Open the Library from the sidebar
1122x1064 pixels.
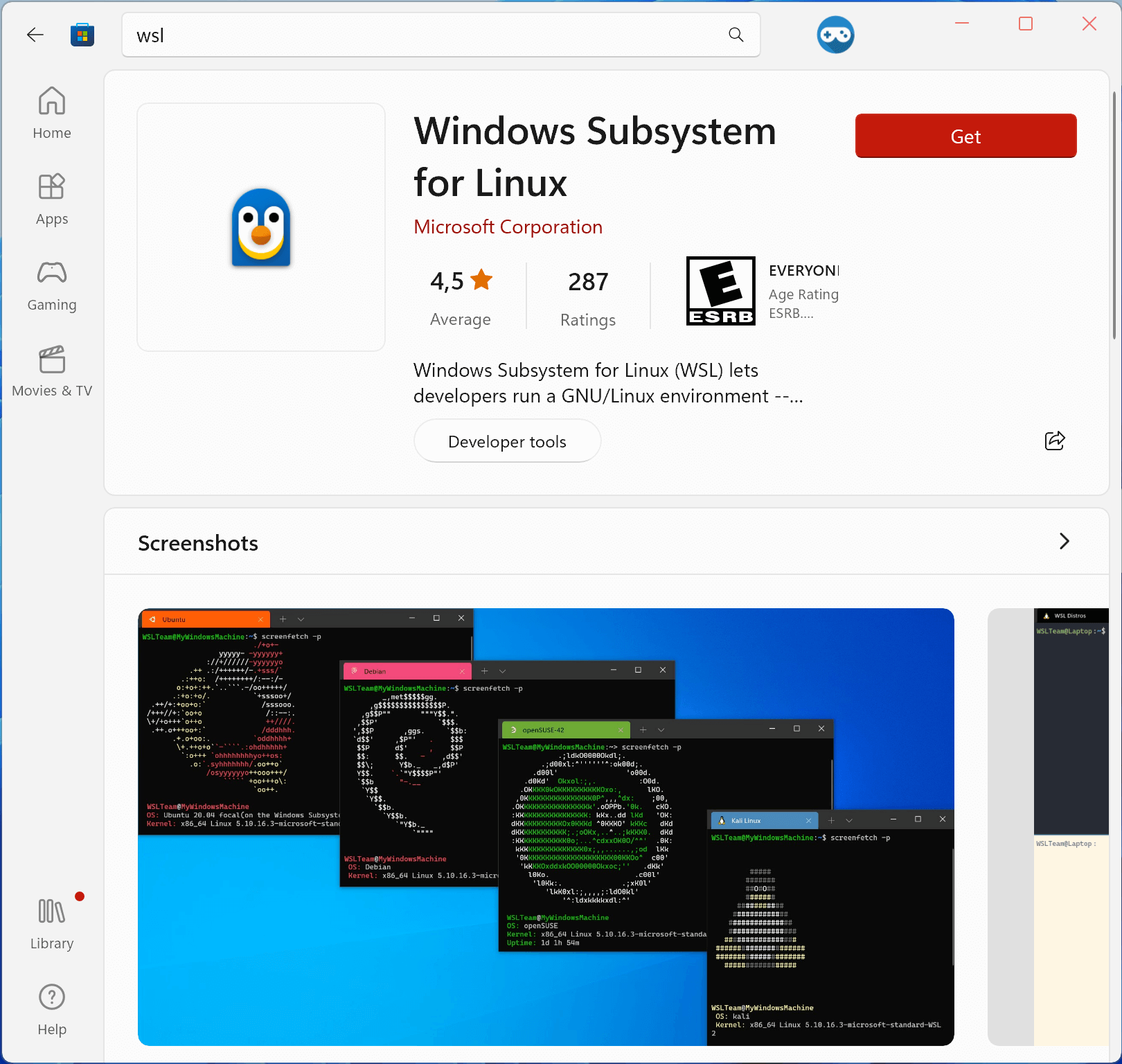[51, 923]
